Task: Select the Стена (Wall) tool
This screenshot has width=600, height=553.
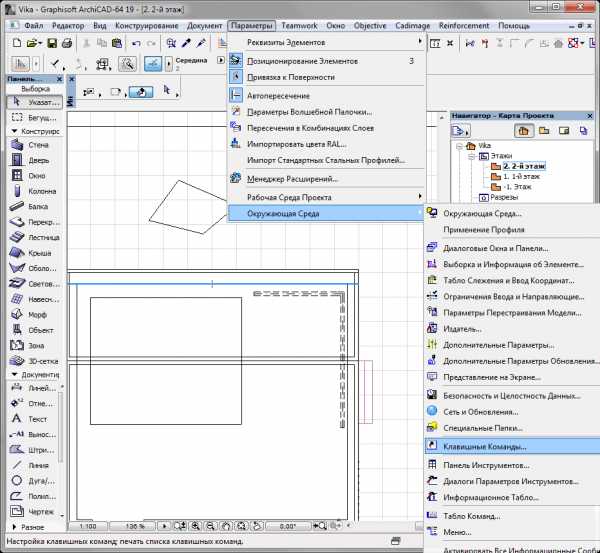Action: click(34, 145)
